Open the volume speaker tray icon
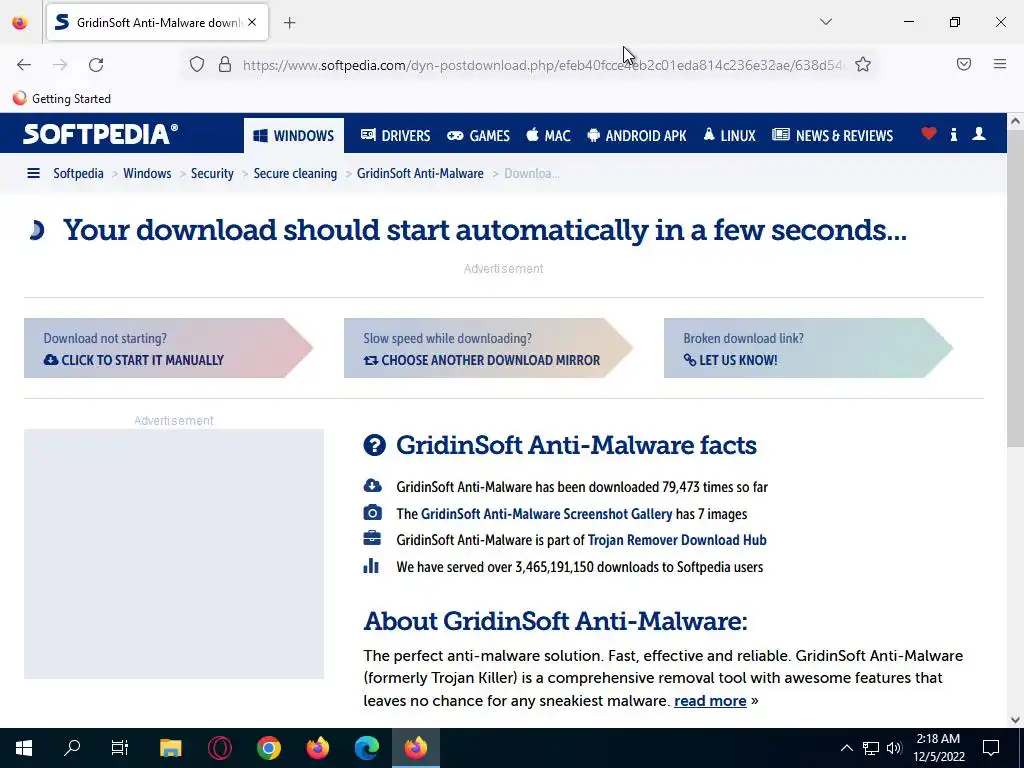The width and height of the screenshot is (1024, 768). (894, 748)
